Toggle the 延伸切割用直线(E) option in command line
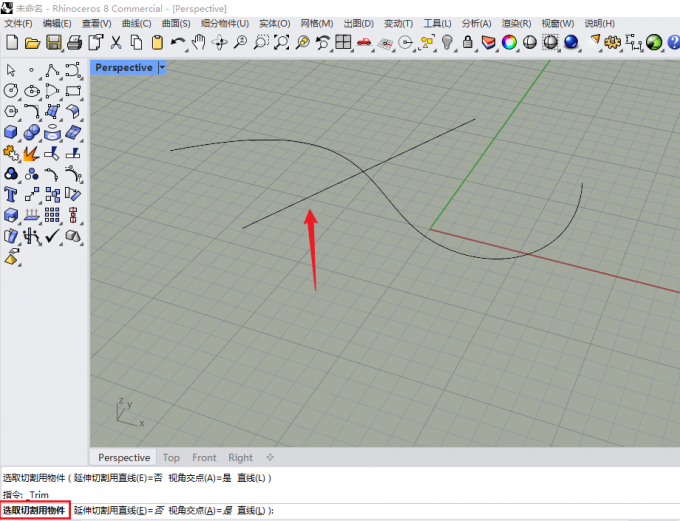The height and width of the screenshot is (521, 680). click(x=118, y=511)
